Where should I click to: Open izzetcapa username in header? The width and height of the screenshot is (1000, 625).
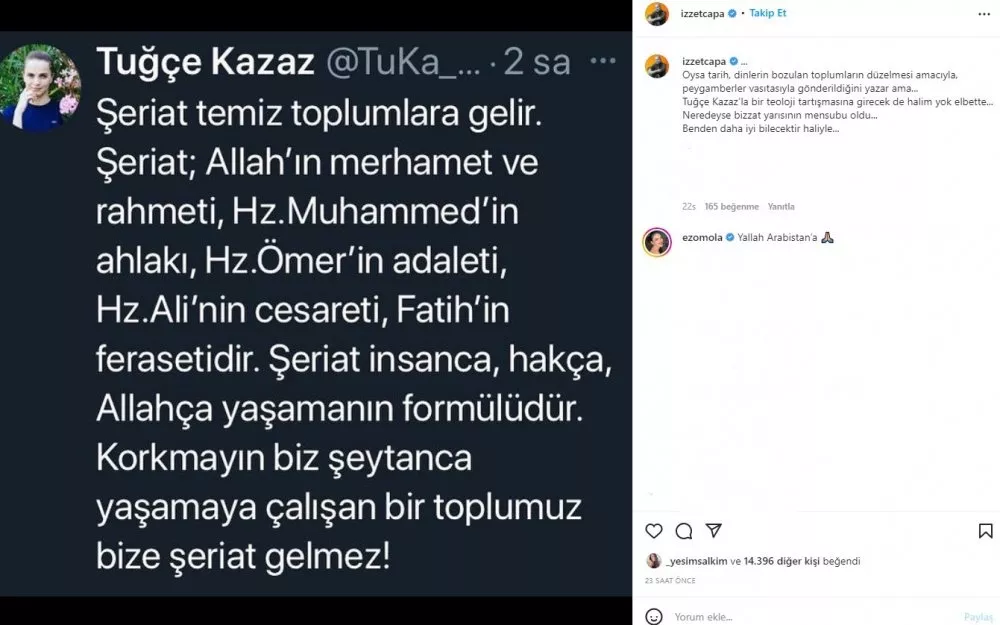(x=702, y=13)
